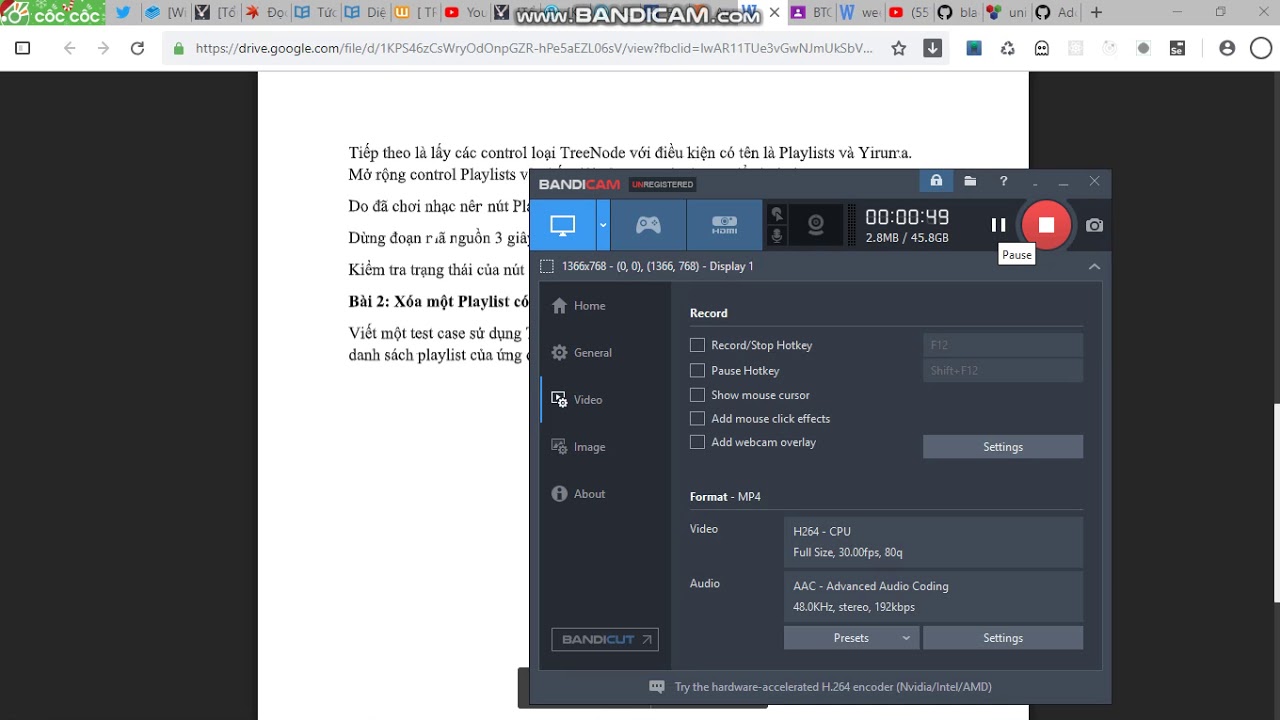Select the HDMI device recording mode
The width and height of the screenshot is (1280, 720).
click(724, 225)
